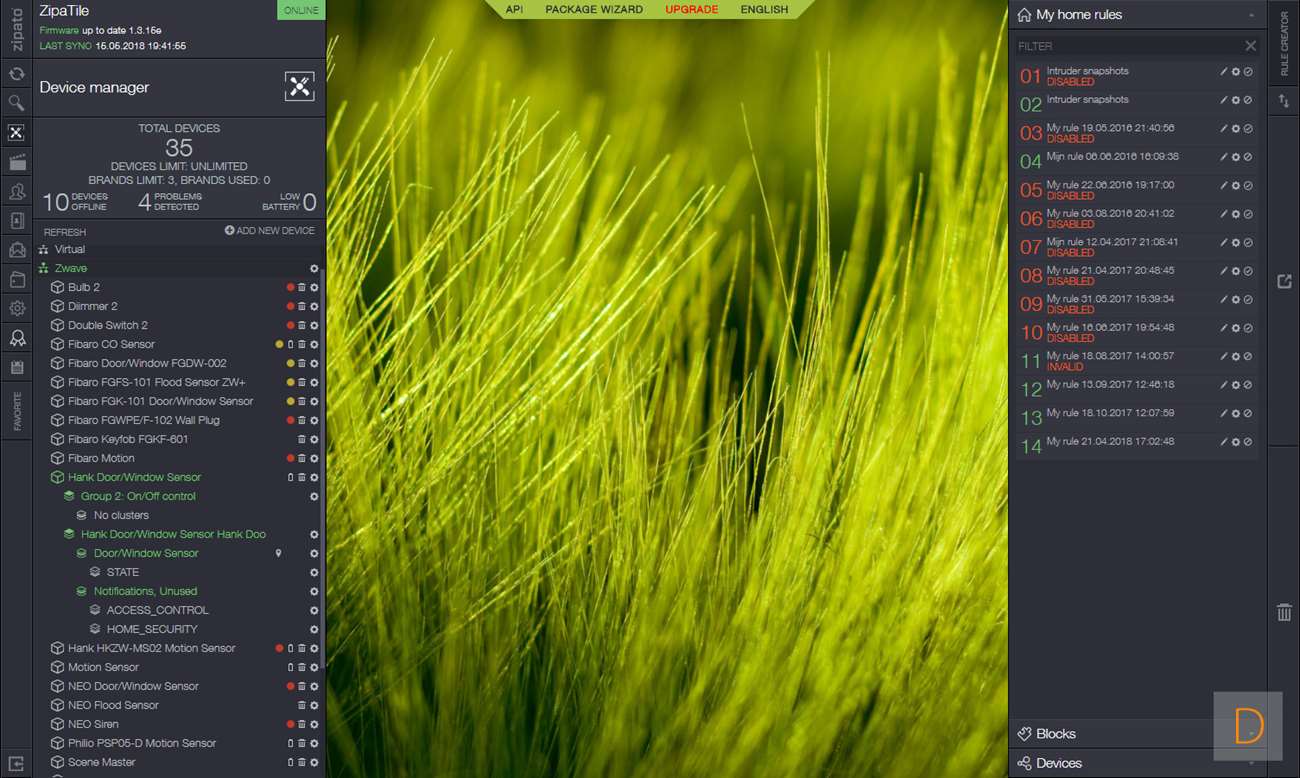Toggle the enable circle on rule 13
Viewport: 1300px width, 778px height.
point(1248,413)
